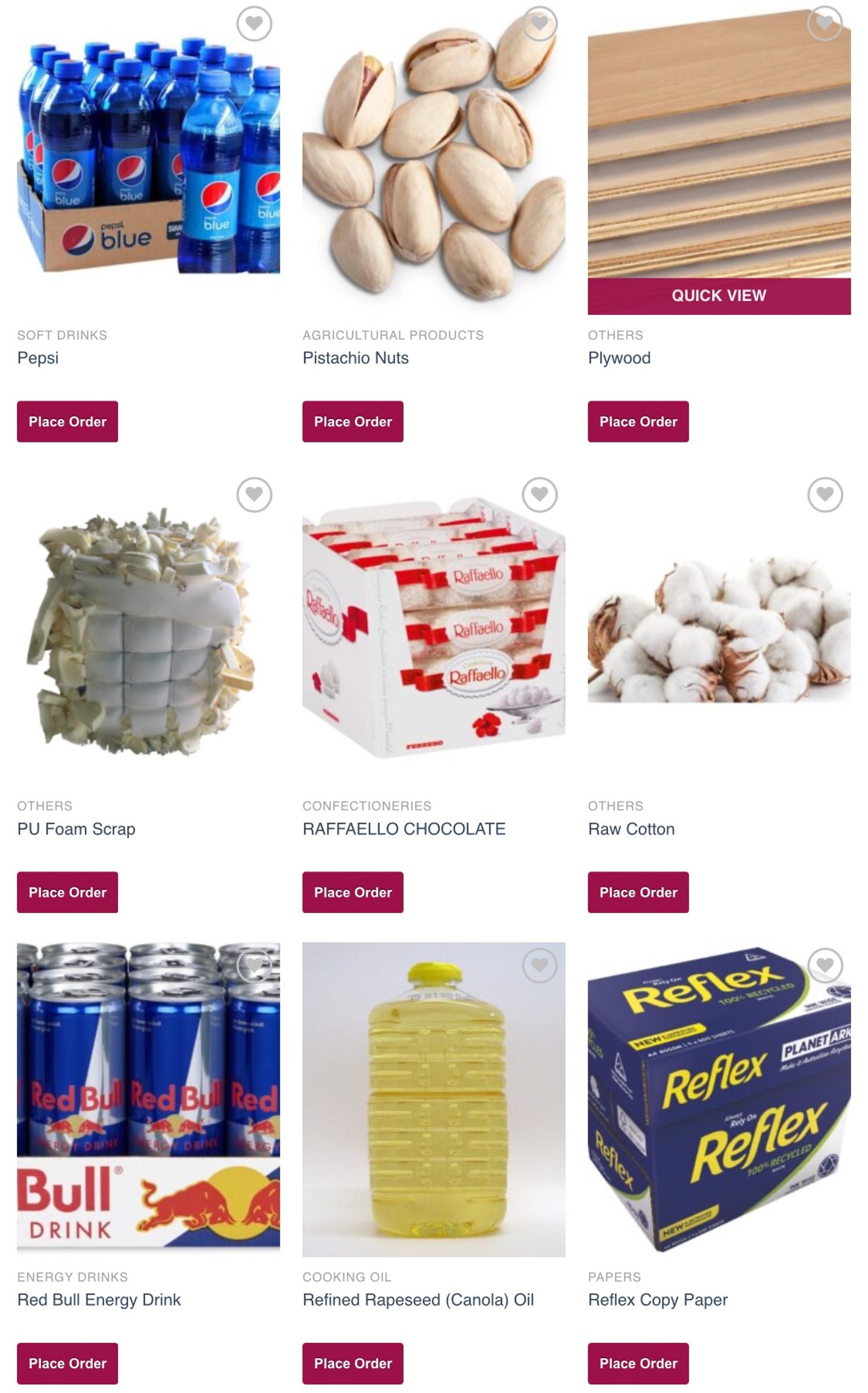The height and width of the screenshot is (1393, 868).
Task: Click heart icon on Rapeseed Canola Oil
Action: pos(539,965)
